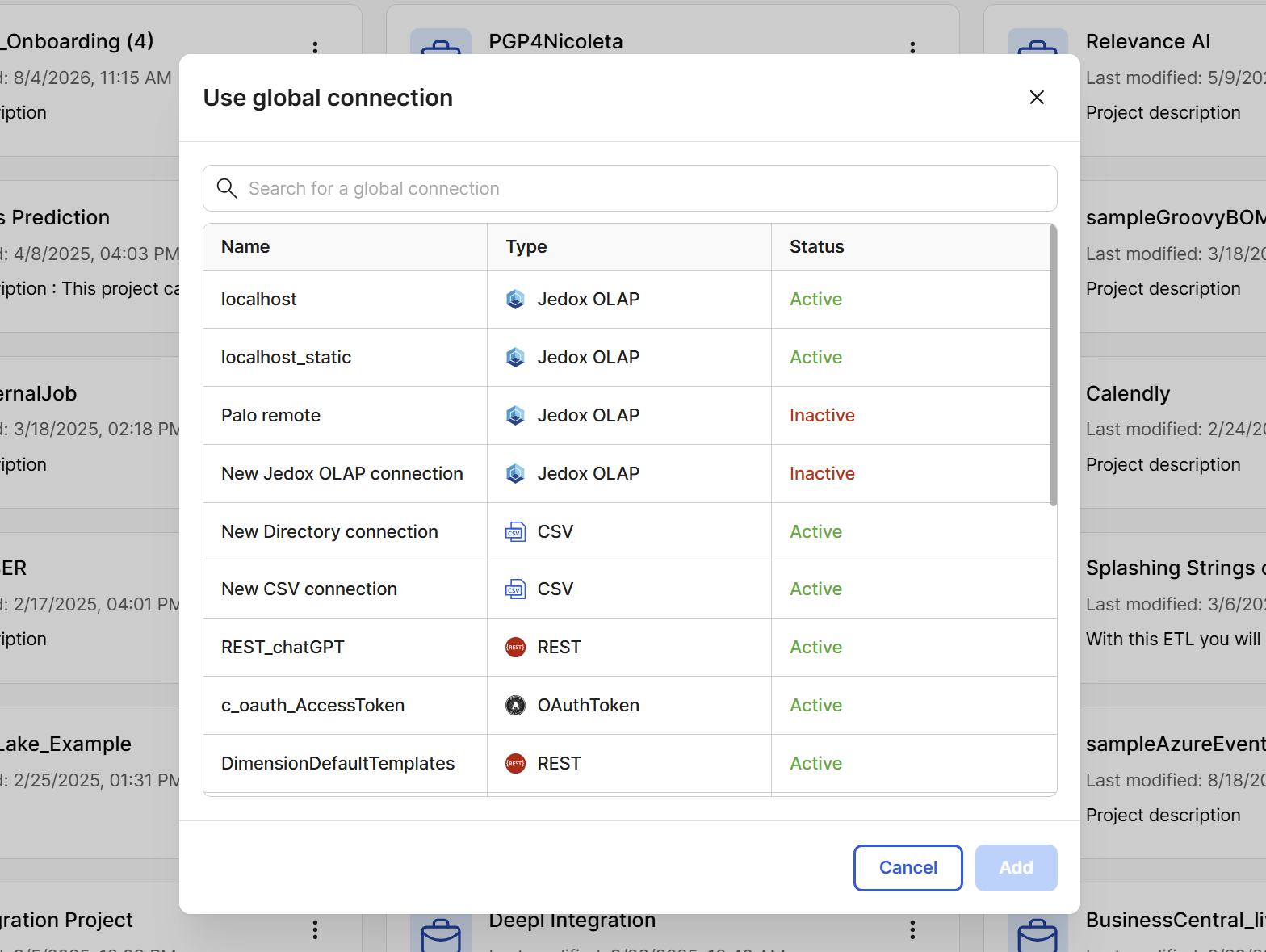Focus the global connection search field
Image resolution: width=1266 pixels, height=952 pixels.
pyautogui.click(x=630, y=188)
